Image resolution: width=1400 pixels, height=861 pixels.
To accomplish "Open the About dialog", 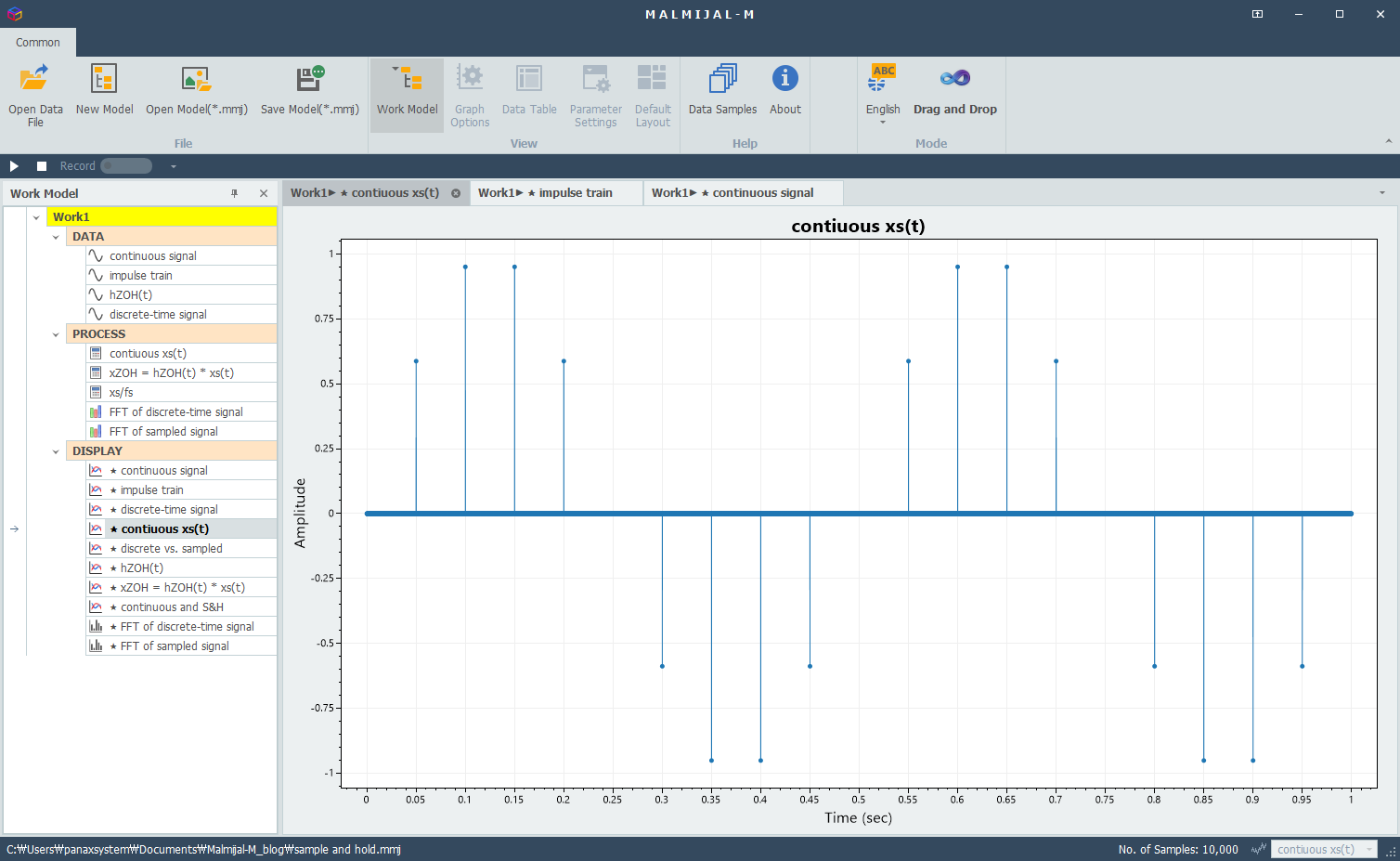I will tap(784, 91).
